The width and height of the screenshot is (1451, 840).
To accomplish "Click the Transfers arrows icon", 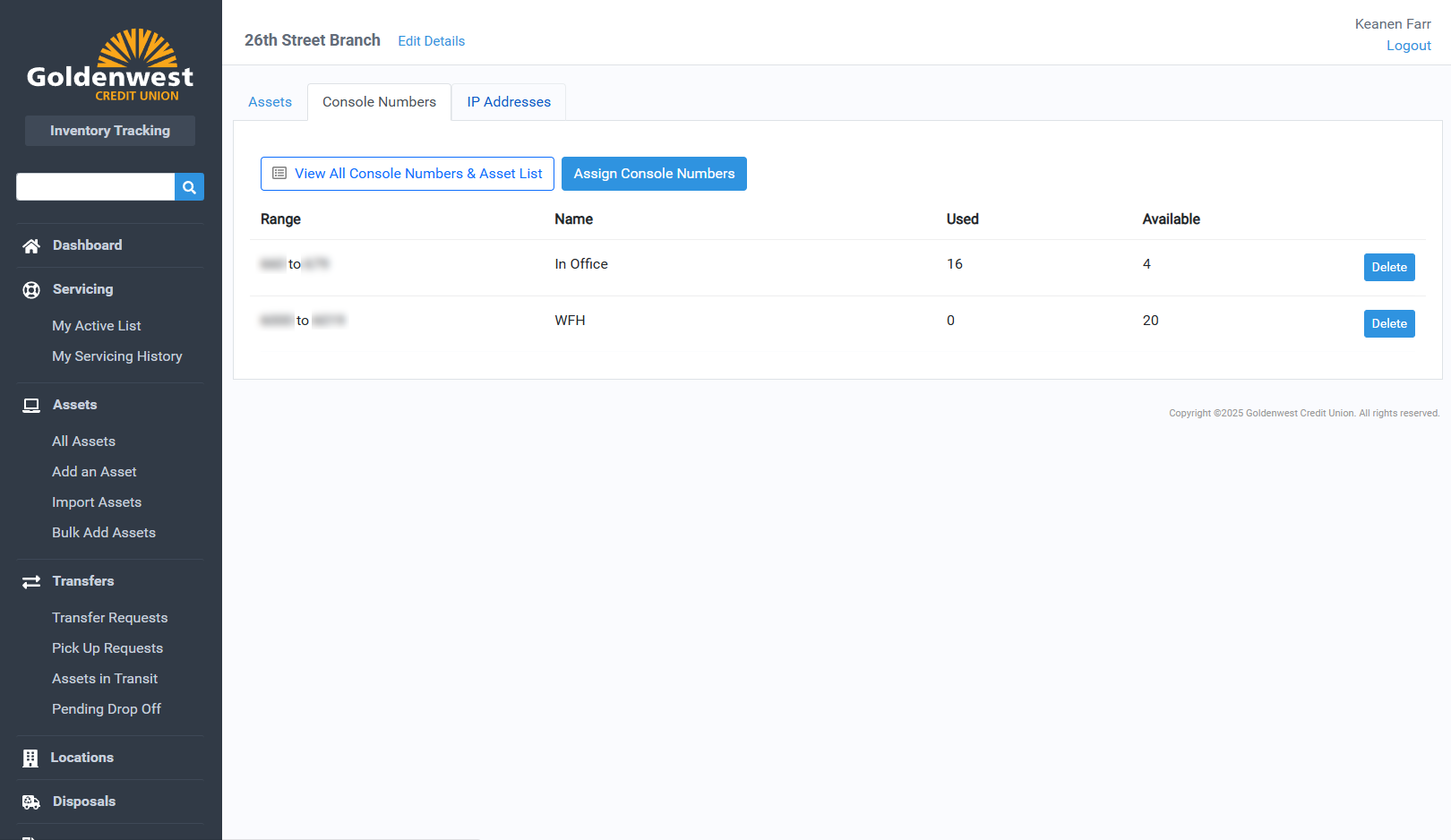I will [31, 582].
